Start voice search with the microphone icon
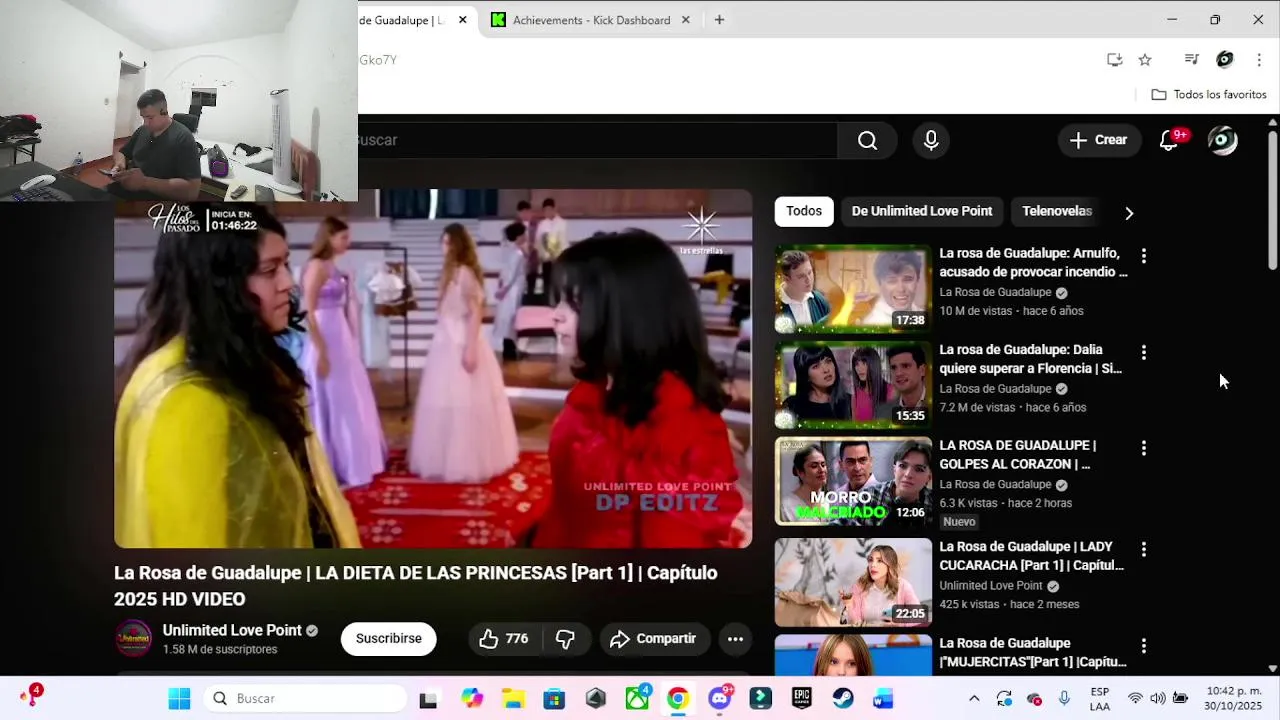The width and height of the screenshot is (1280, 720). pyautogui.click(x=931, y=141)
